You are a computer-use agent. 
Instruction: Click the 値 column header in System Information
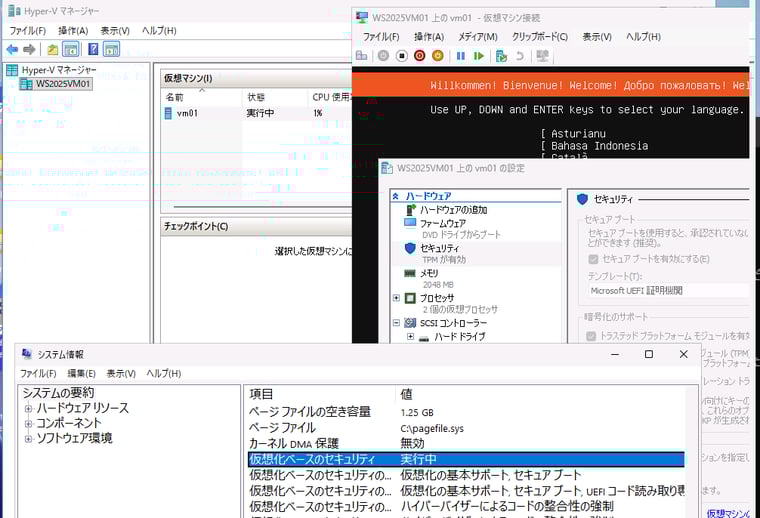pos(541,394)
